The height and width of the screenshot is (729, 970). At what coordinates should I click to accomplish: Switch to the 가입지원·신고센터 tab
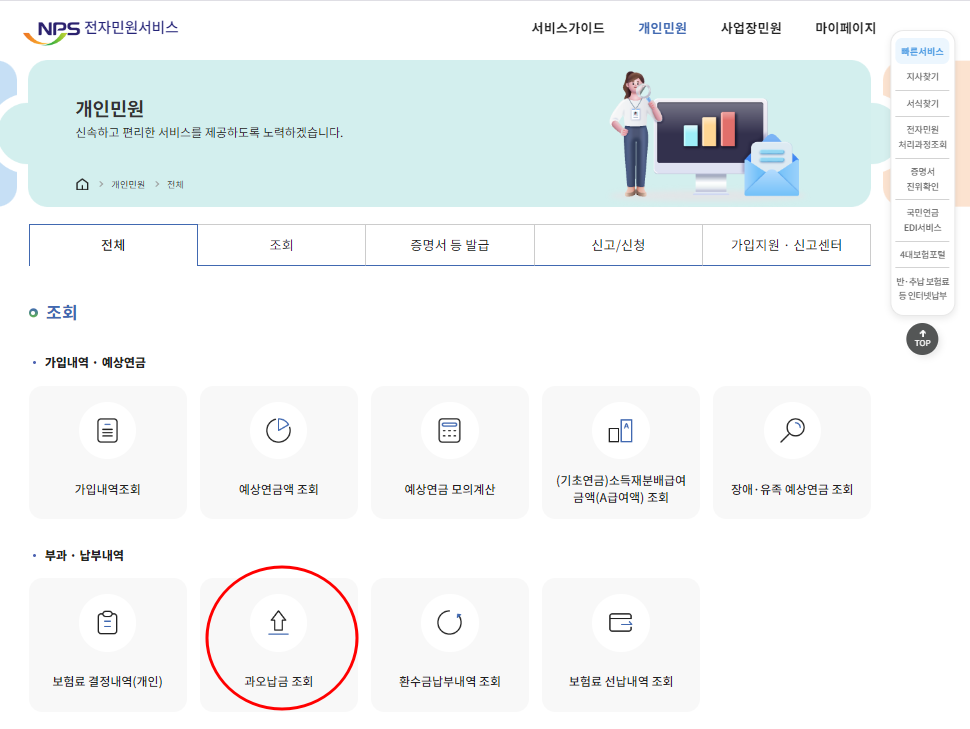(x=787, y=245)
